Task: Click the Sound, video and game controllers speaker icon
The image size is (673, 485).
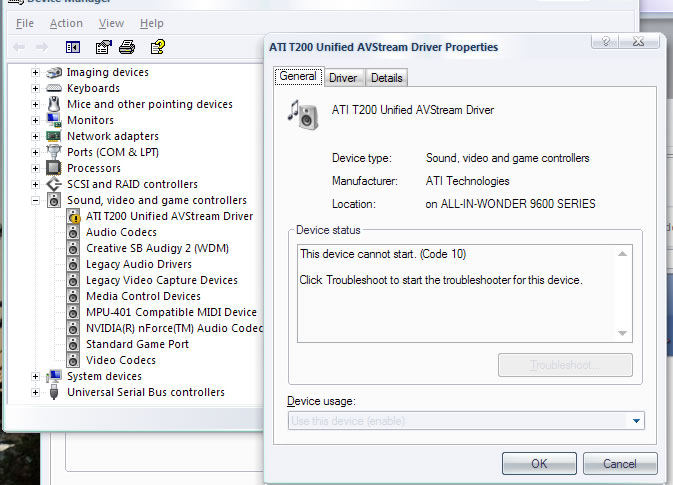Action: point(54,200)
